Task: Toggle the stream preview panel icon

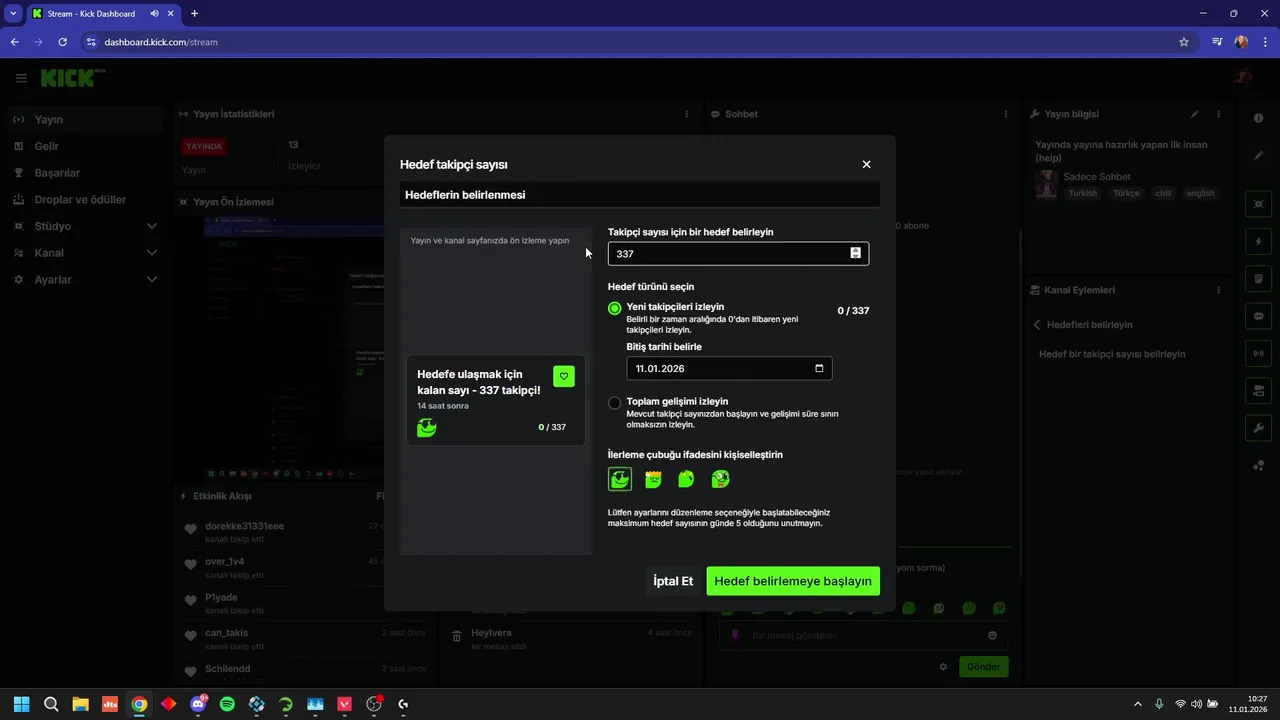Action: (x=1258, y=204)
